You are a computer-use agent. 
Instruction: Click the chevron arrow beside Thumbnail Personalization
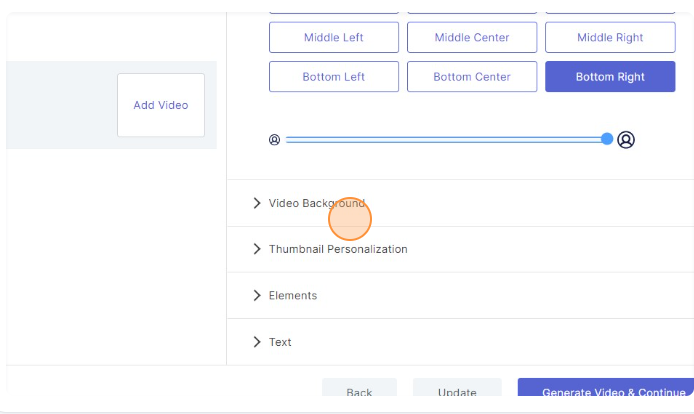[257, 249]
